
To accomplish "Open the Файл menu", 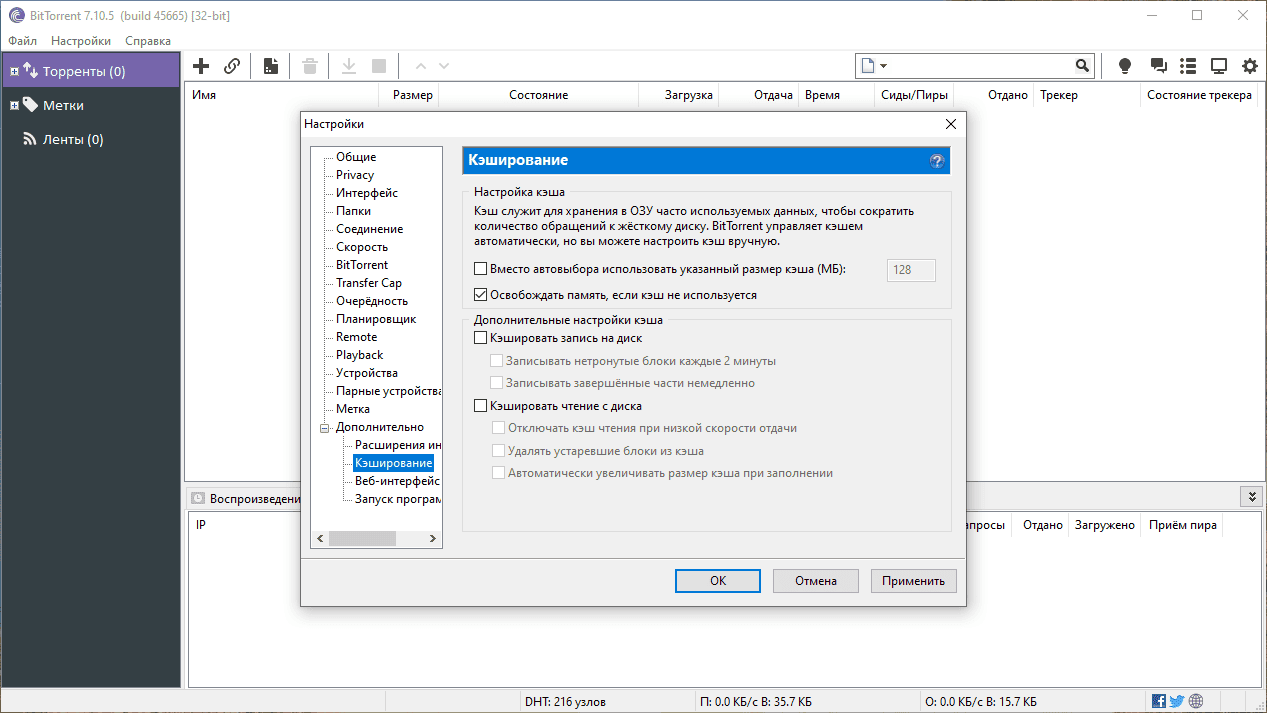I will point(22,41).
